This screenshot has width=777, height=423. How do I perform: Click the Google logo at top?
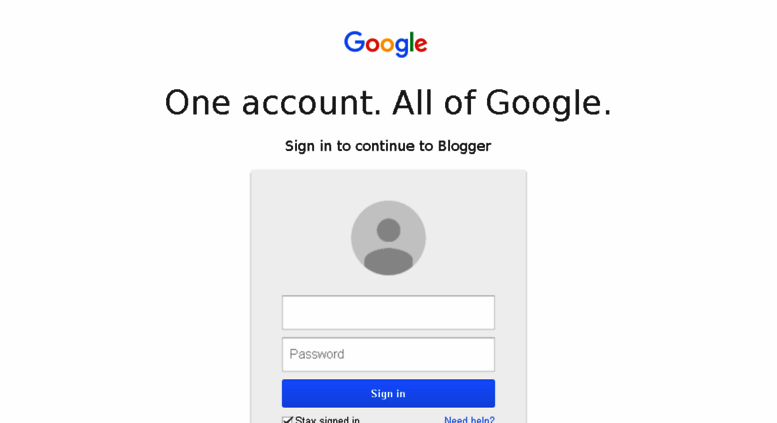tap(386, 44)
